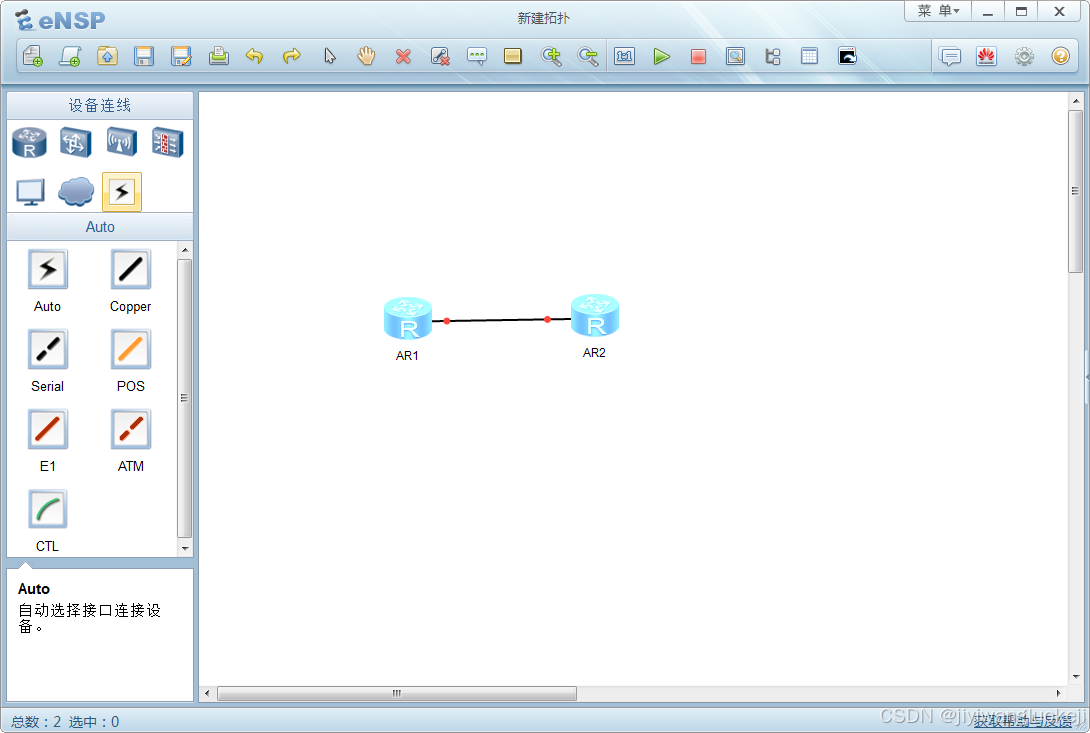Image resolution: width=1090 pixels, height=733 pixels.
Task: Select the Switch device category
Action: [x=75, y=143]
